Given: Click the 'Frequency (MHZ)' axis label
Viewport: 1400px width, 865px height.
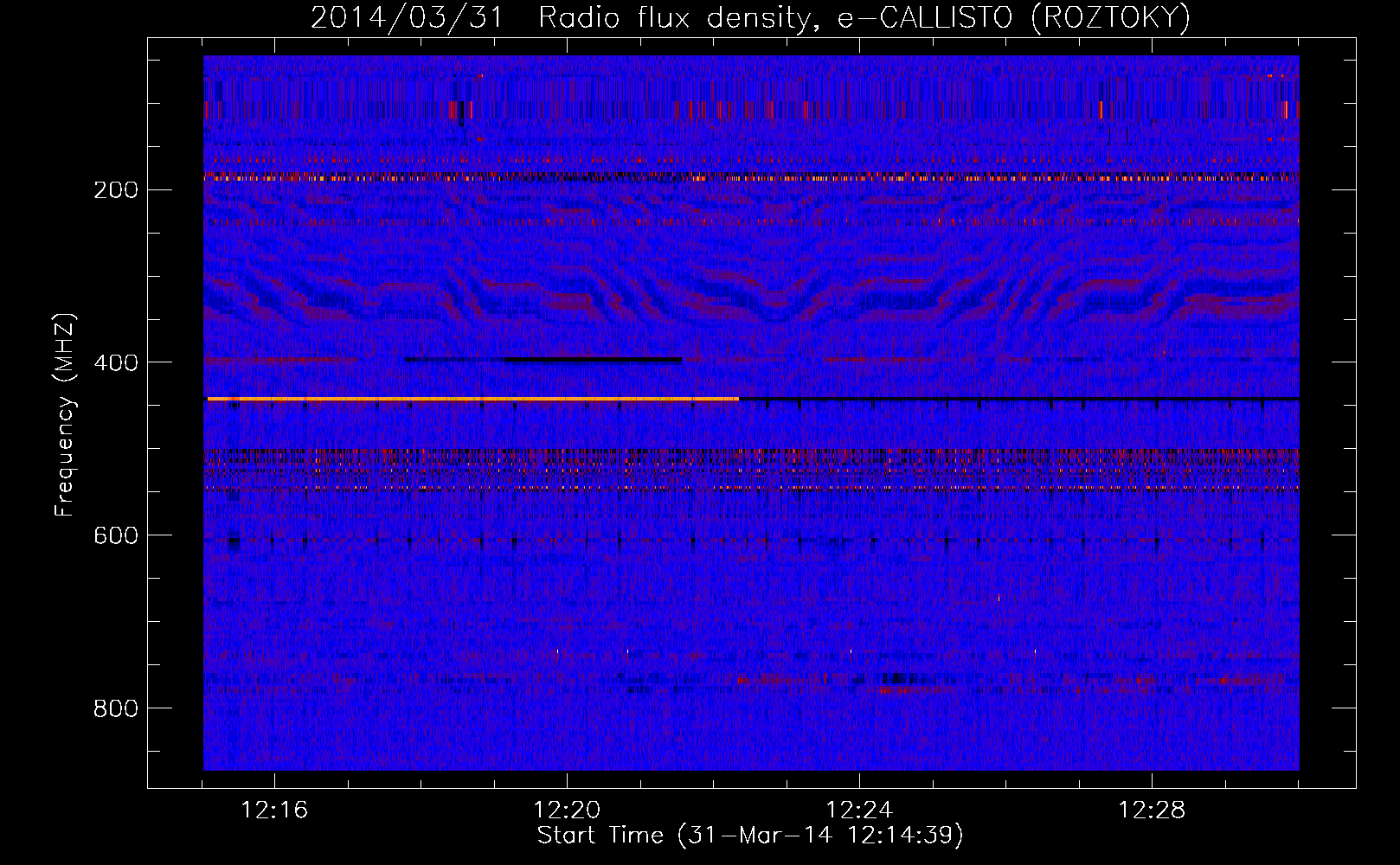Looking at the screenshot, I should tap(65, 414).
